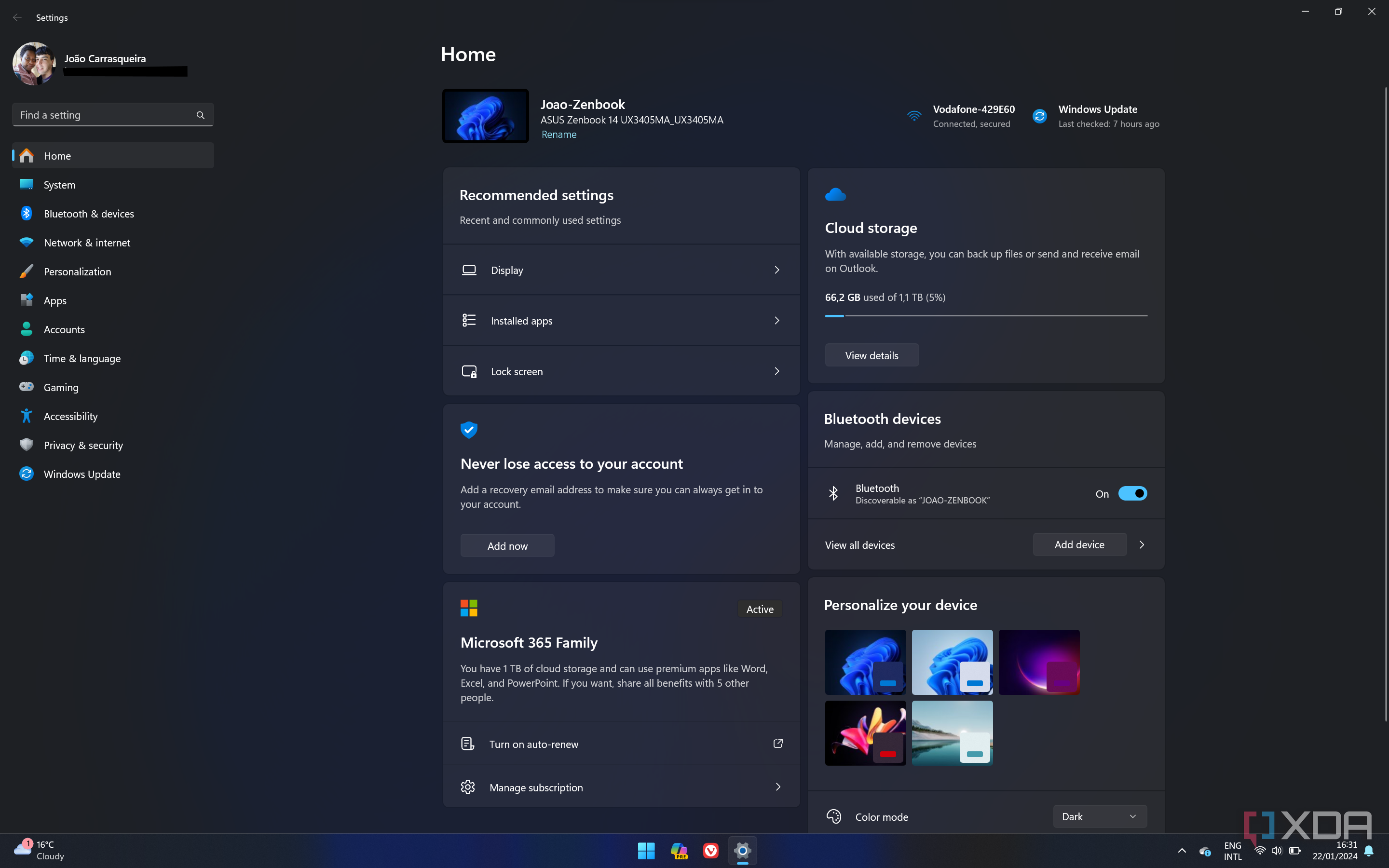The height and width of the screenshot is (868, 1389).
Task: Click the chevron next to Add device
Action: 1142,545
